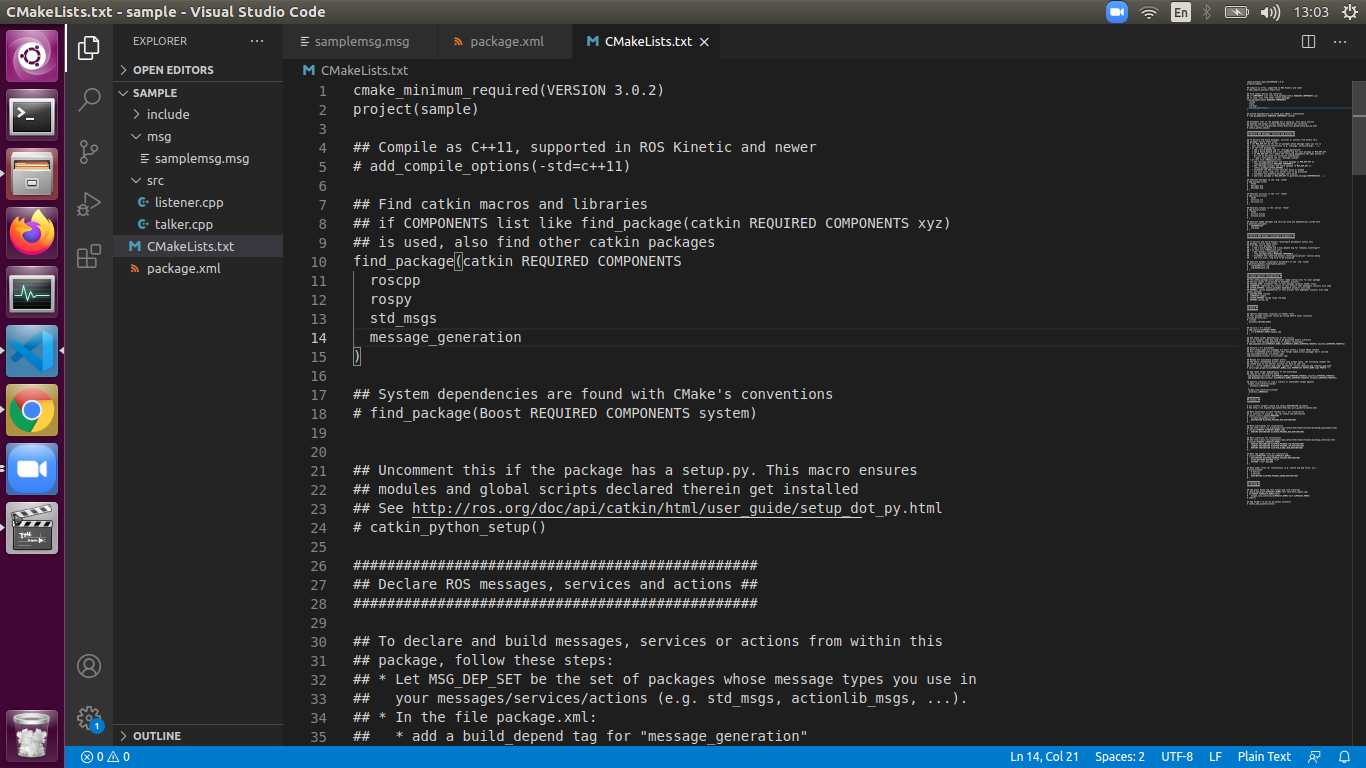Expand the OPEN EDITORS section
The image size is (1366, 768).
coord(198,70)
